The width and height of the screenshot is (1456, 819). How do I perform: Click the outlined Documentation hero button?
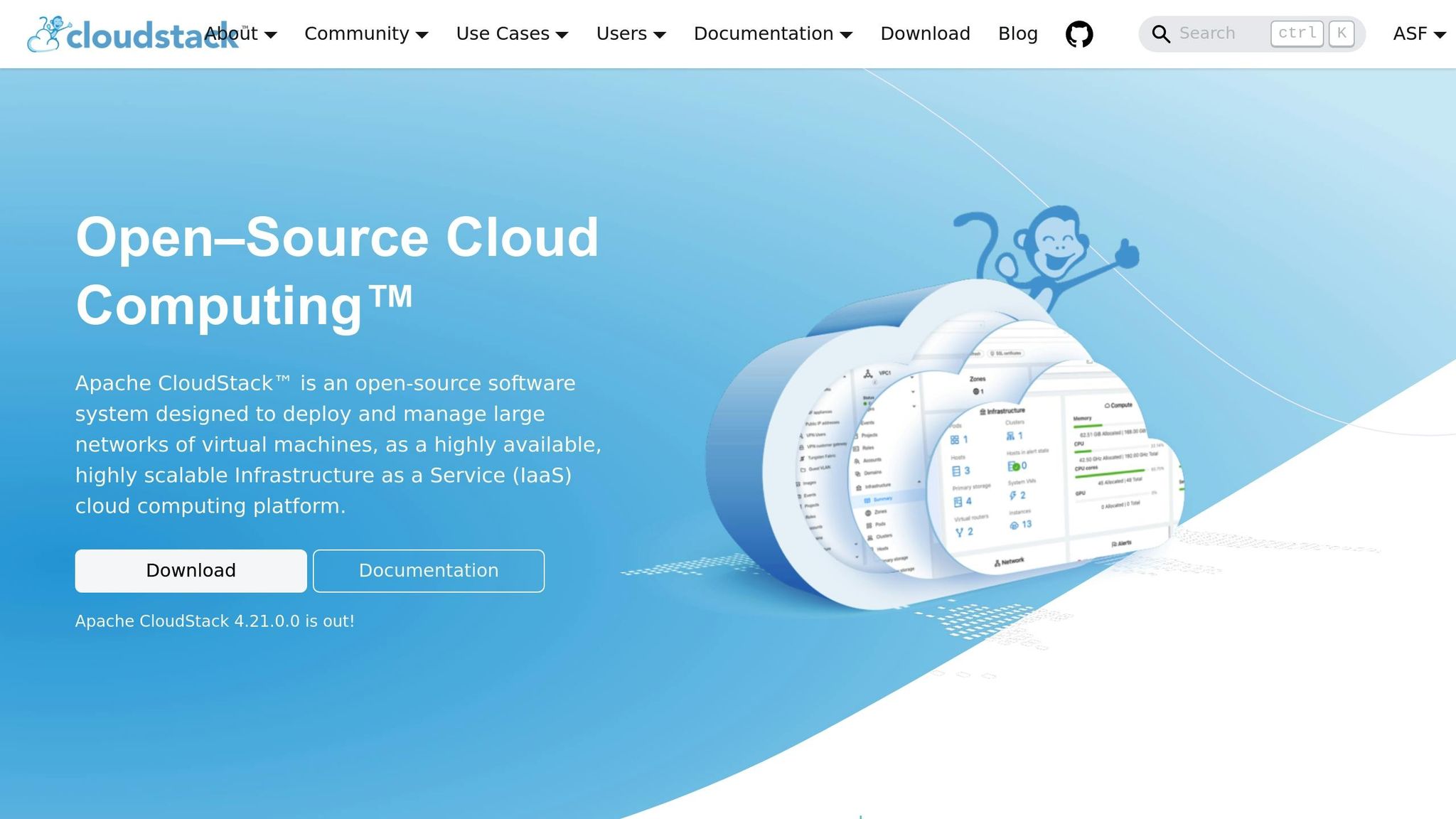(x=429, y=570)
